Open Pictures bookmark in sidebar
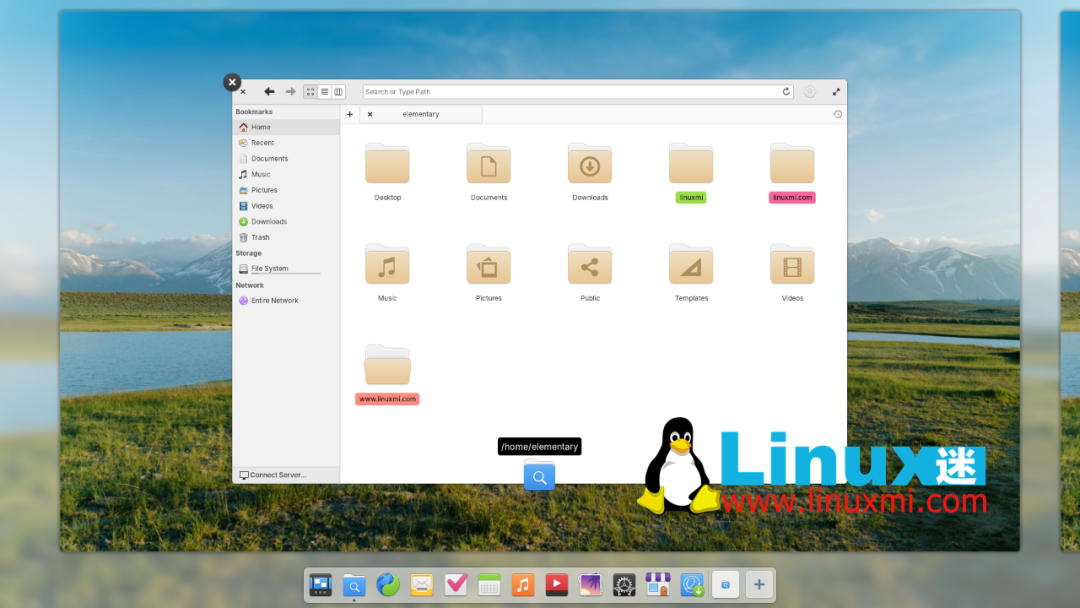 tap(286, 191)
